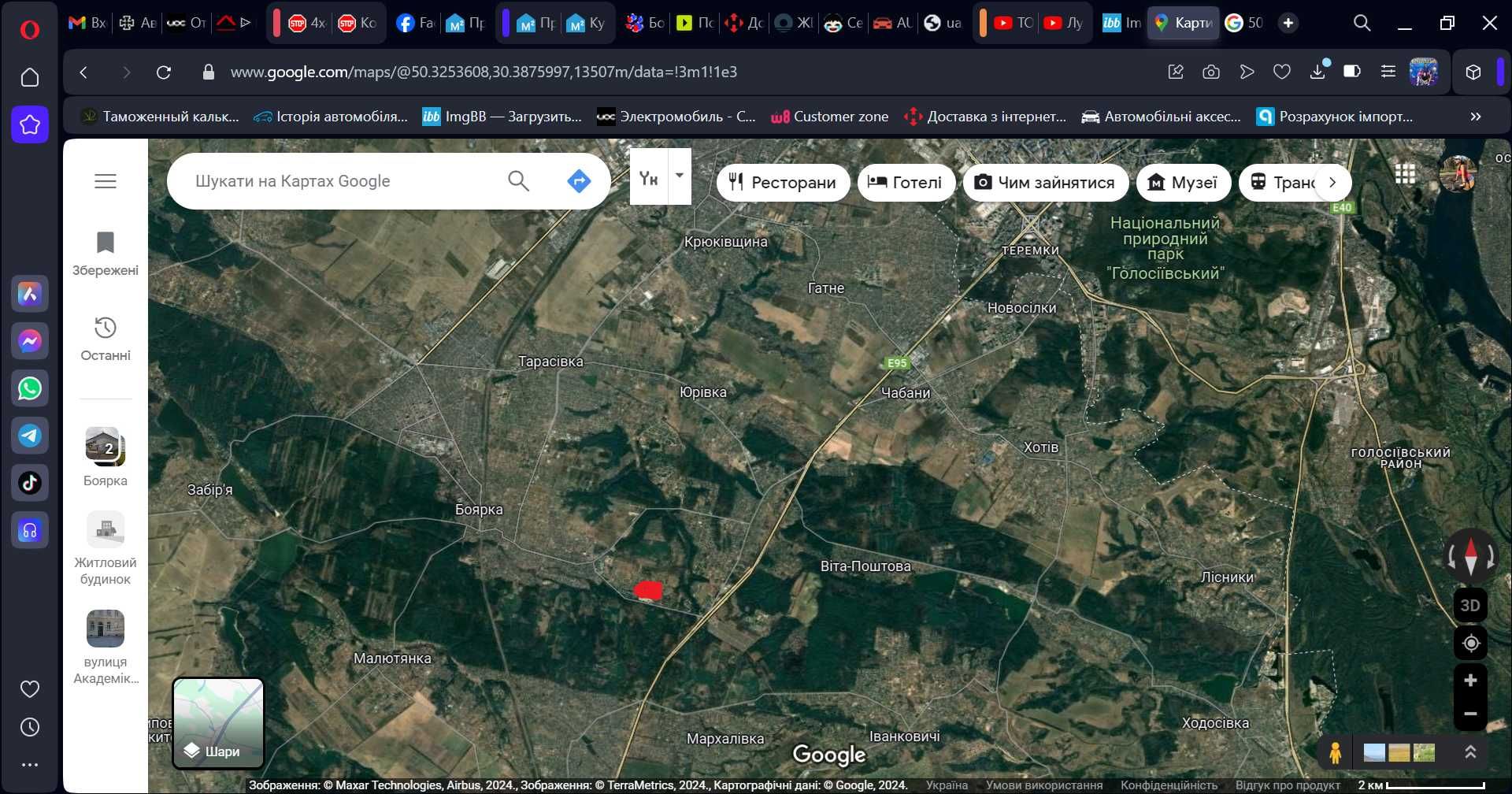Open the Google apps grid
Image resolution: width=1512 pixels, height=794 pixels.
(x=1406, y=174)
